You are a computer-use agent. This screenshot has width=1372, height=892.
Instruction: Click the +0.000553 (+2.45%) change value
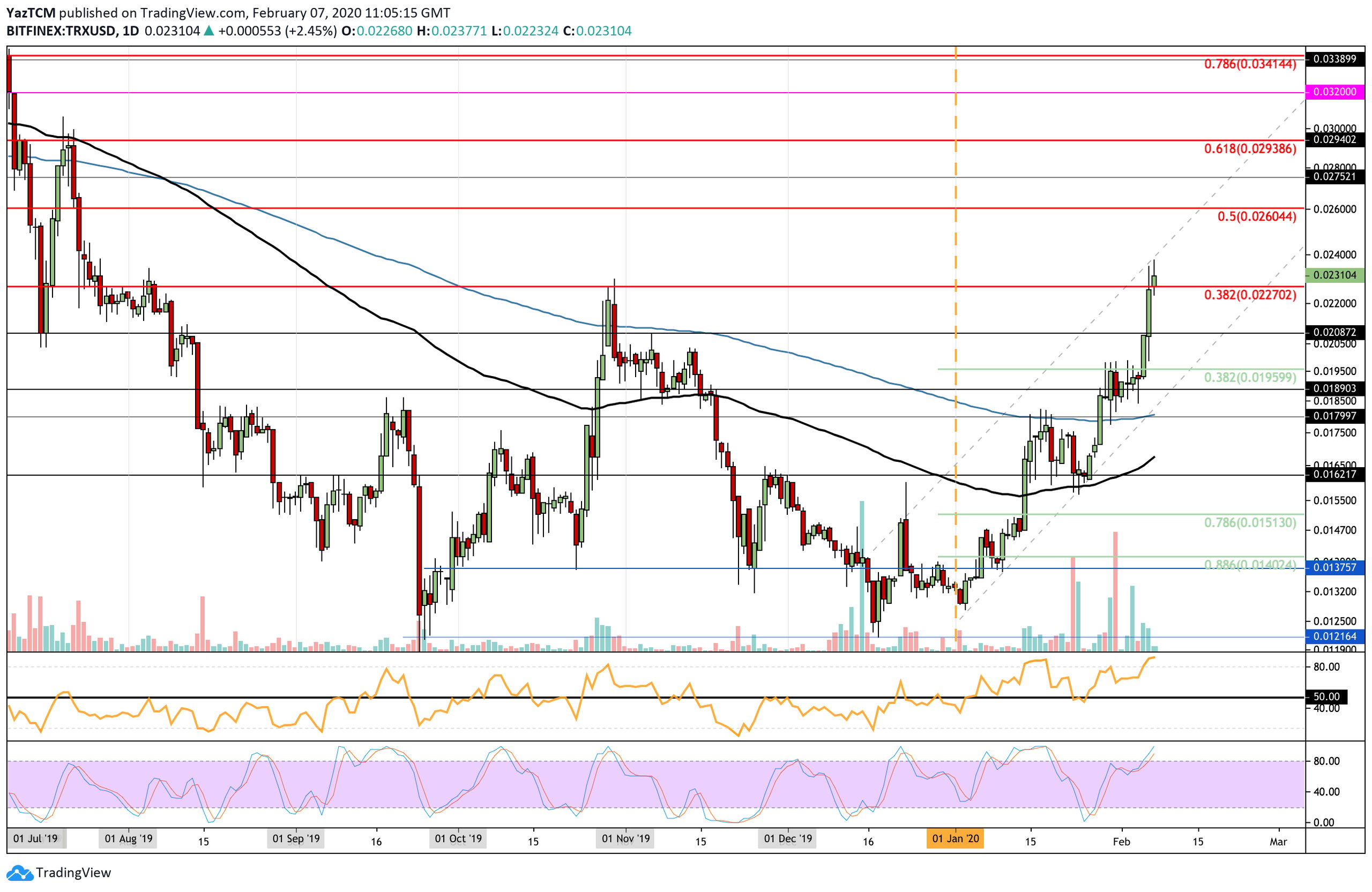[277, 31]
